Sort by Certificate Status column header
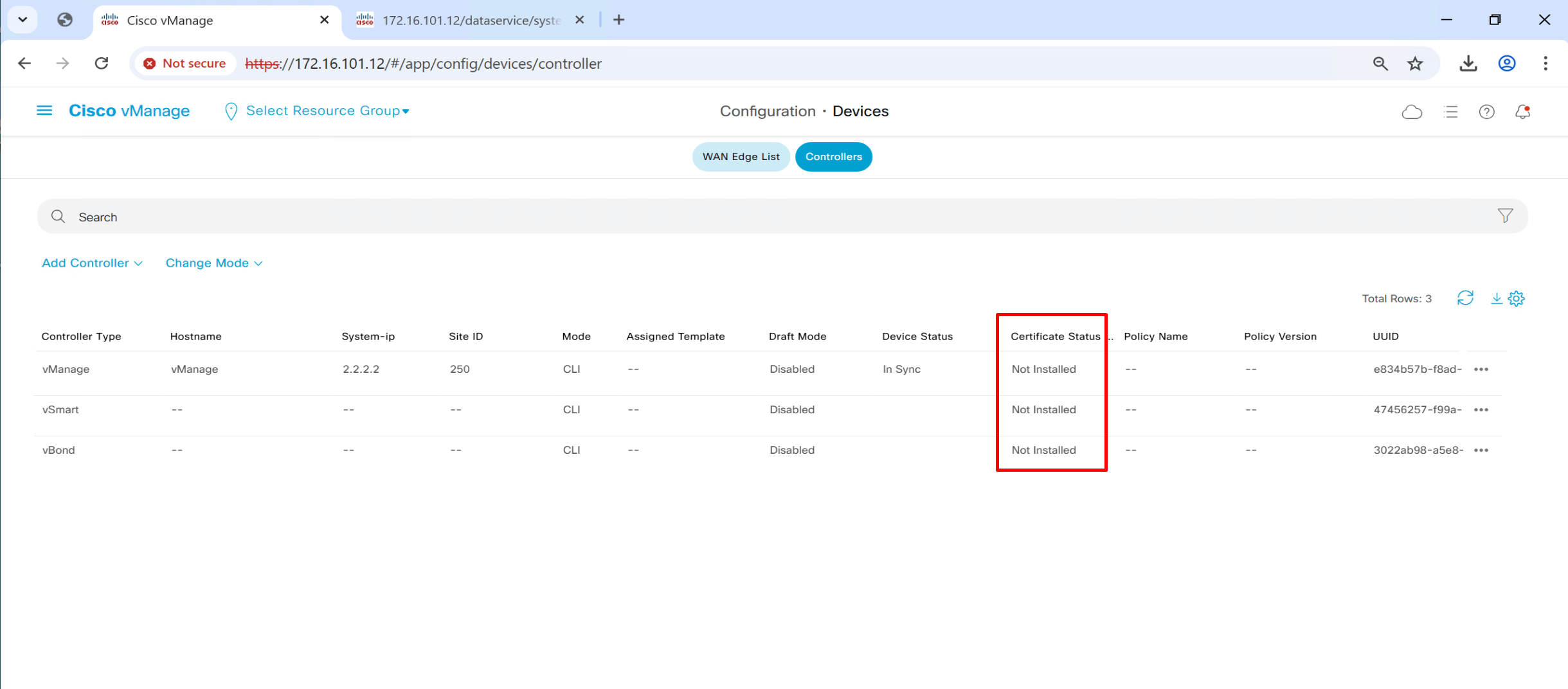 tap(1054, 336)
